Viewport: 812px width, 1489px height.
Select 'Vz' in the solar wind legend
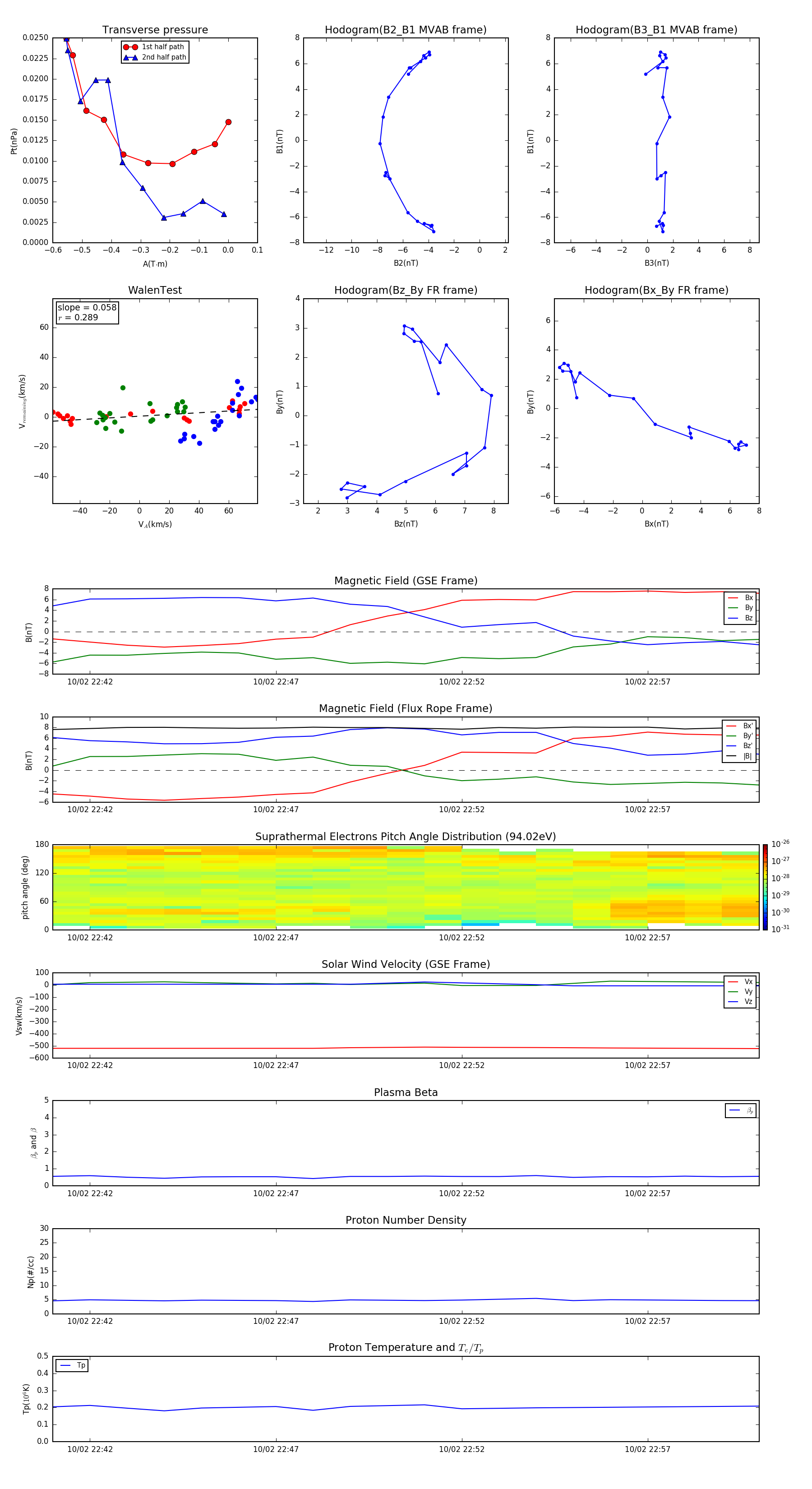[741, 1002]
